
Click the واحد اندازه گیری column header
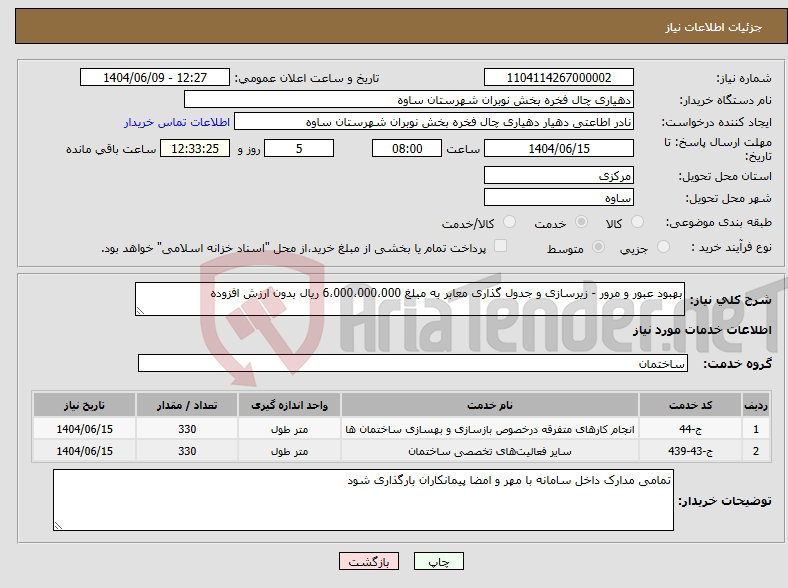pos(289,405)
